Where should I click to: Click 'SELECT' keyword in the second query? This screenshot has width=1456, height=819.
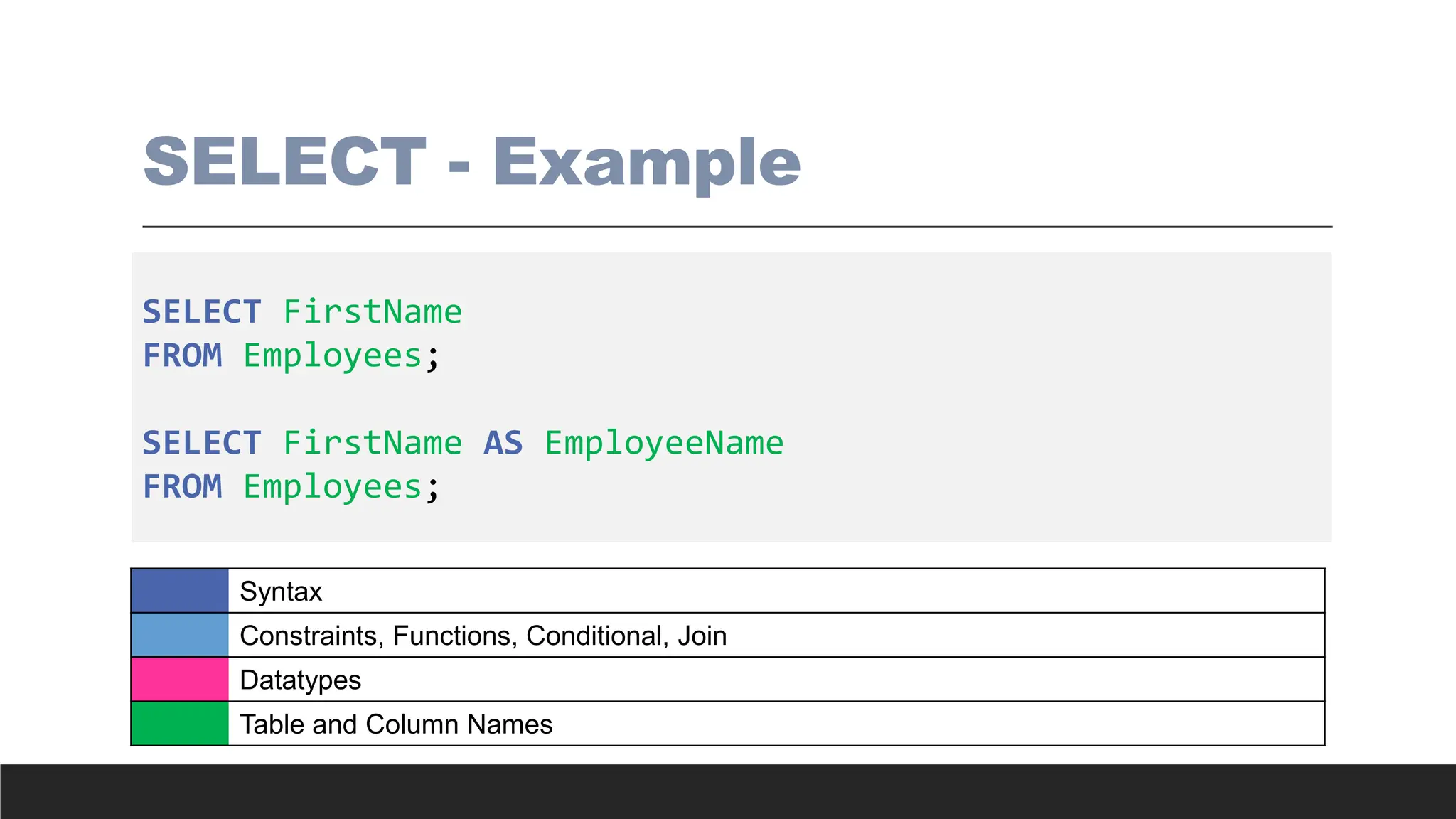pos(202,443)
